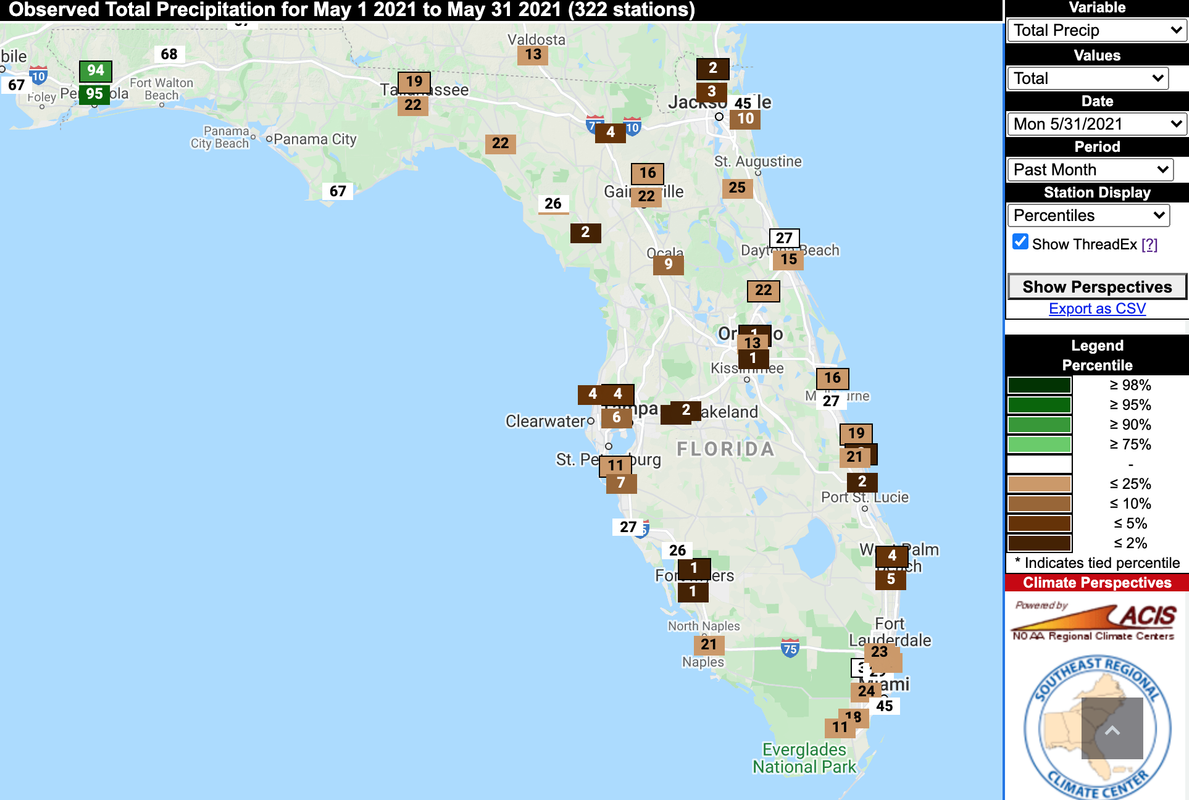Click the 4 station marker near I-10 junction
This screenshot has height=800, width=1189.
[x=610, y=133]
